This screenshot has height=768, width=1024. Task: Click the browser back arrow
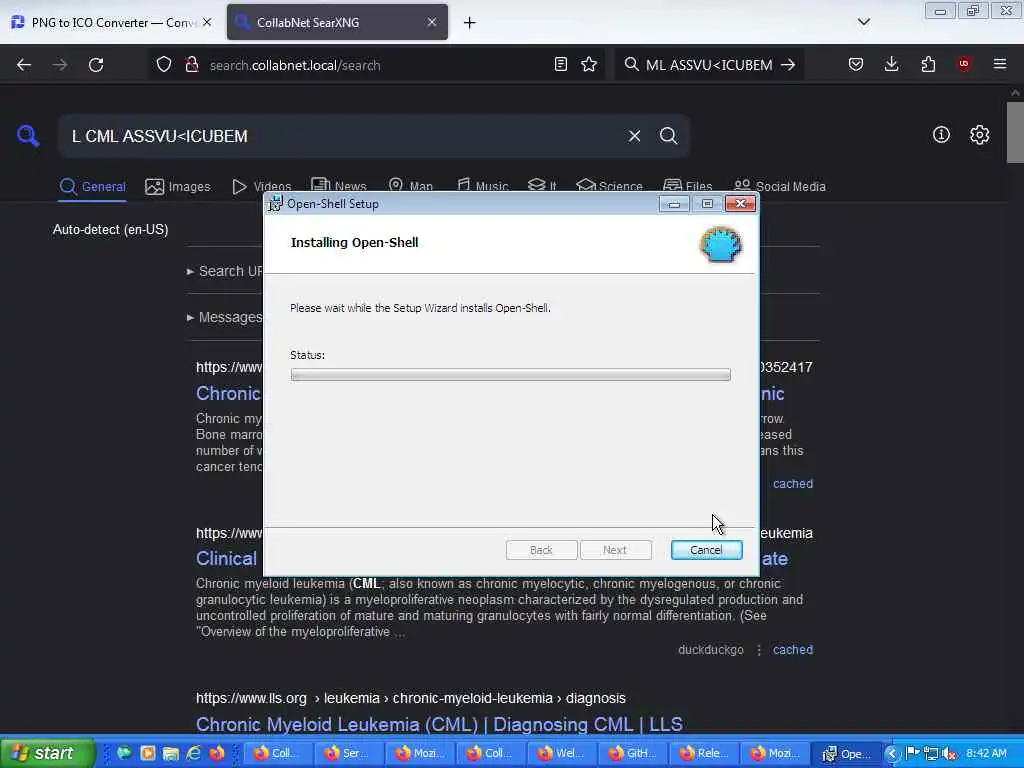point(24,65)
